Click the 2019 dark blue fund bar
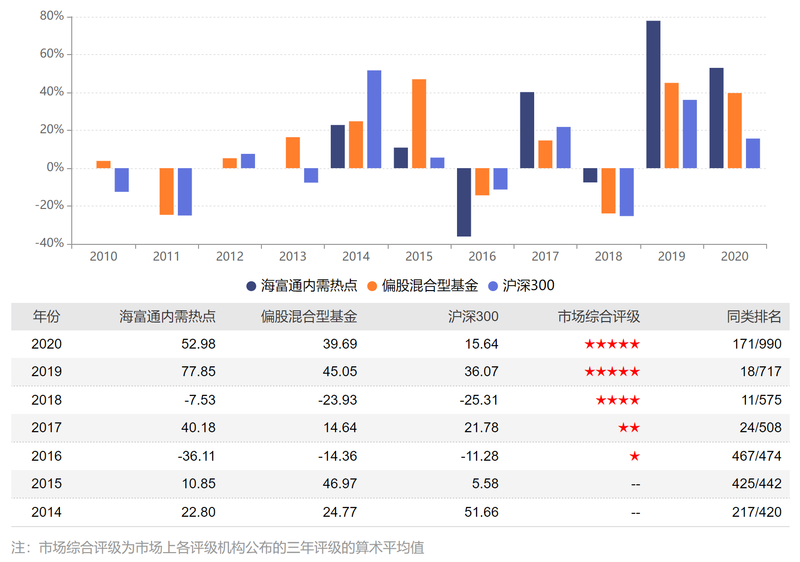The image size is (800, 562). [653, 94]
